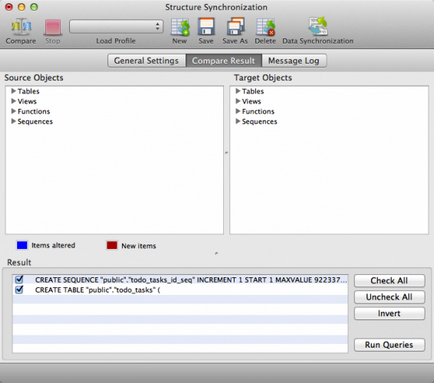Image resolution: width=434 pixels, height=383 pixels.
Task: Click the red New items swatch
Action: click(x=112, y=245)
